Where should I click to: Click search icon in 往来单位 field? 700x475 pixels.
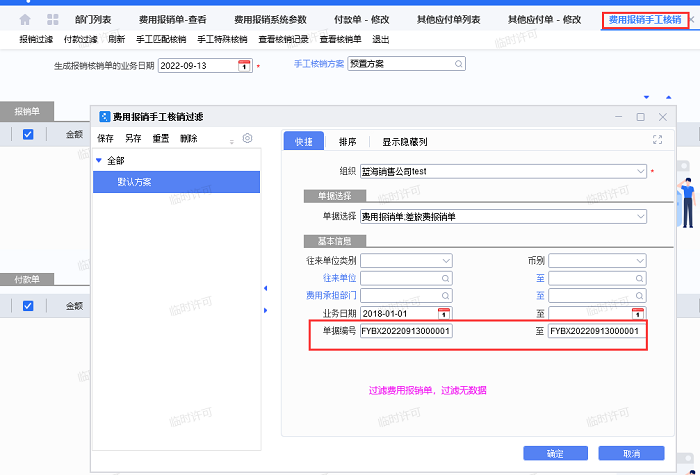[x=444, y=277]
